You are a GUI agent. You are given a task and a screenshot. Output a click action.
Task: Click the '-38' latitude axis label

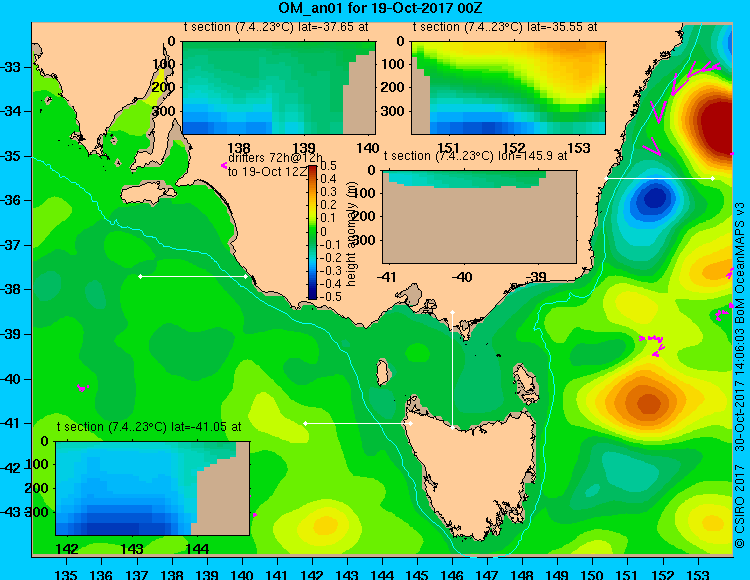(x=11, y=289)
